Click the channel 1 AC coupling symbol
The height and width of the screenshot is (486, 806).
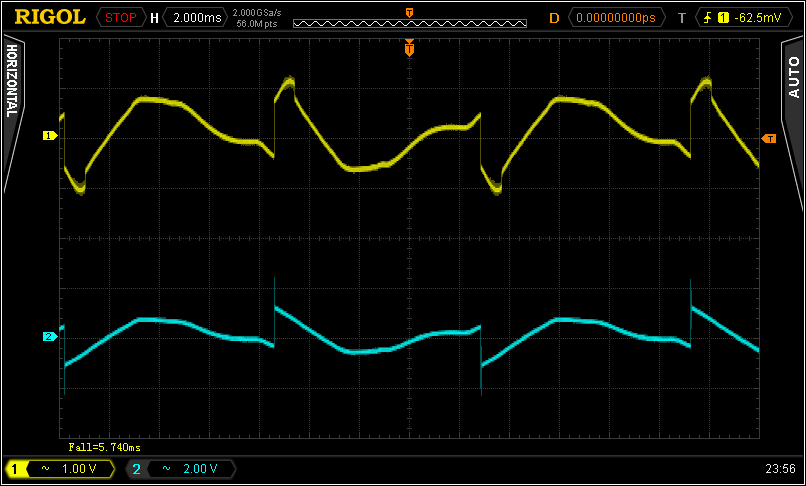tap(45, 469)
